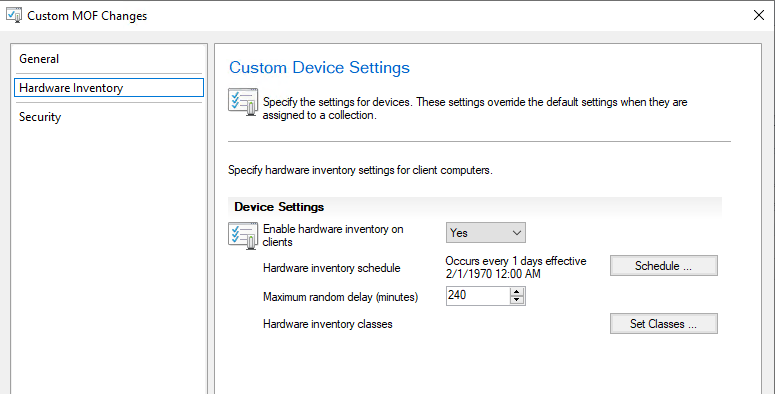This screenshot has height=394, width=775.
Task: Close the Custom MOF Changes dialog
Action: pos(759,15)
